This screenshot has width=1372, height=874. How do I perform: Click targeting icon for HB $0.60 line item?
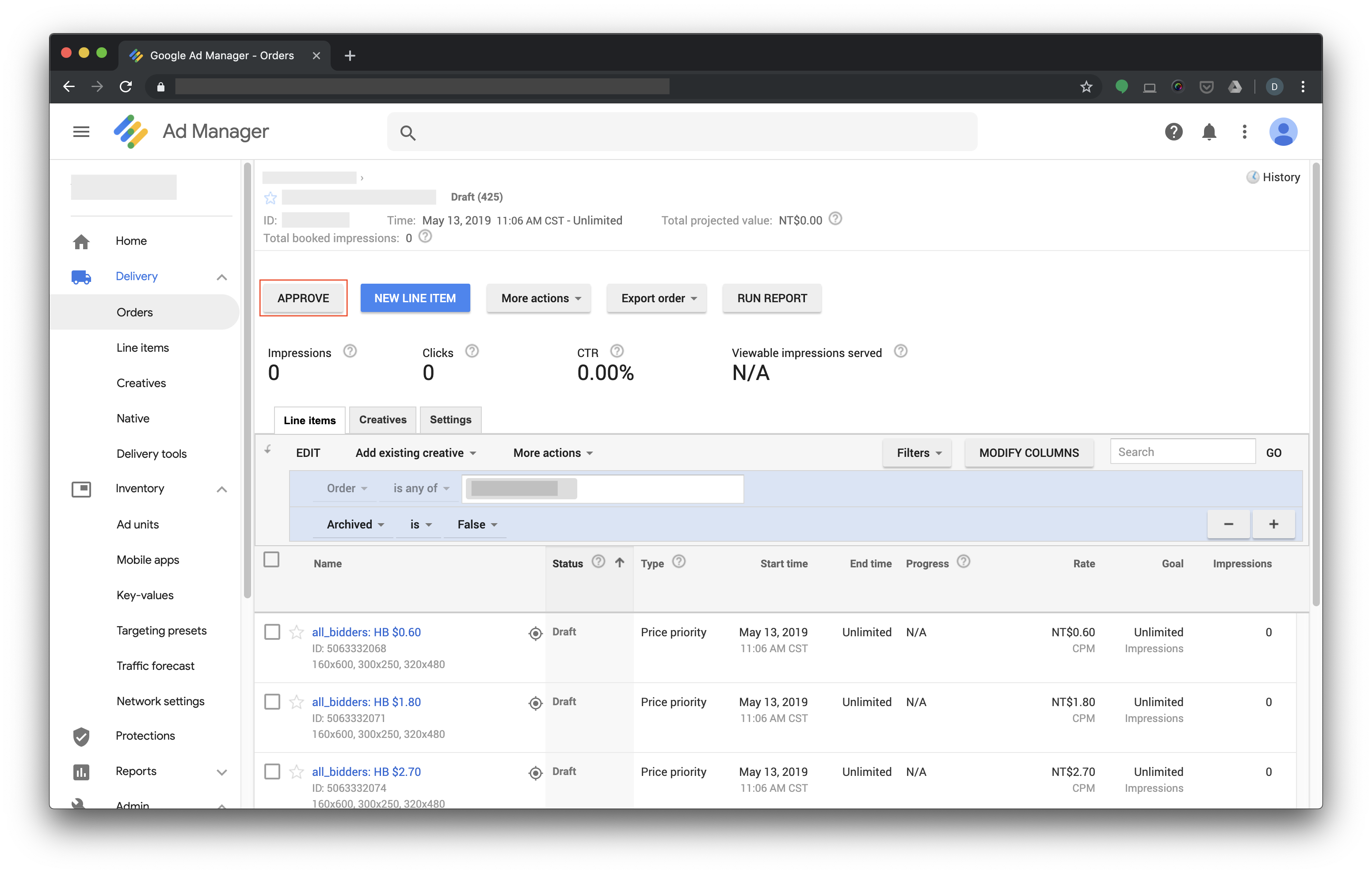pyautogui.click(x=535, y=633)
